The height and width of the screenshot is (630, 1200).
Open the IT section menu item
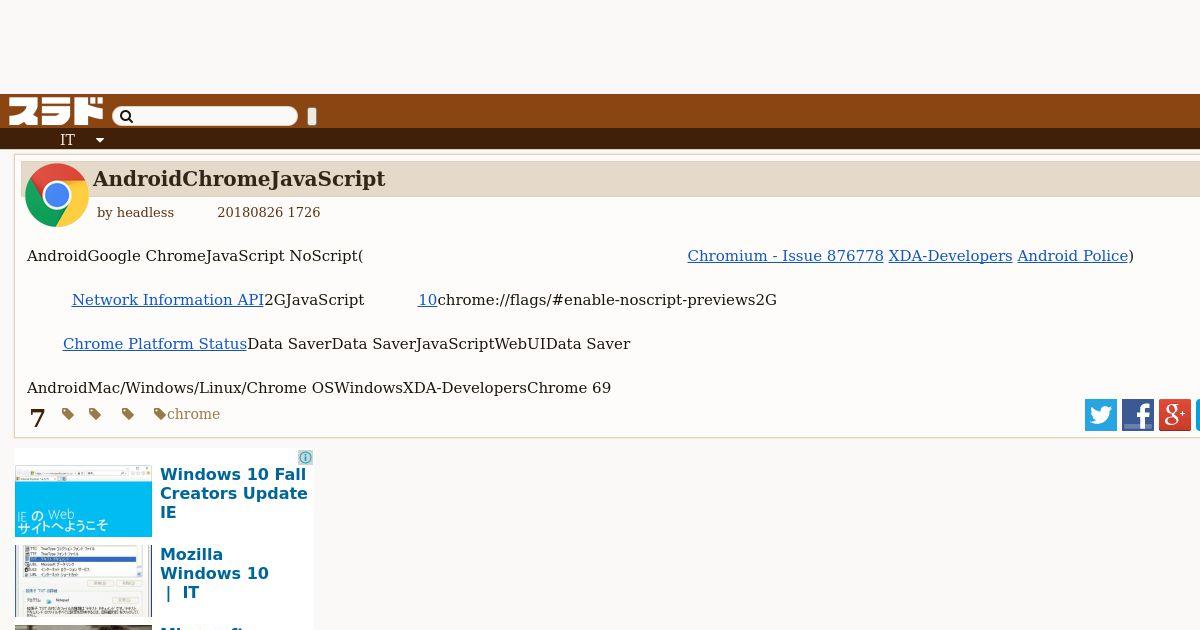pos(67,140)
